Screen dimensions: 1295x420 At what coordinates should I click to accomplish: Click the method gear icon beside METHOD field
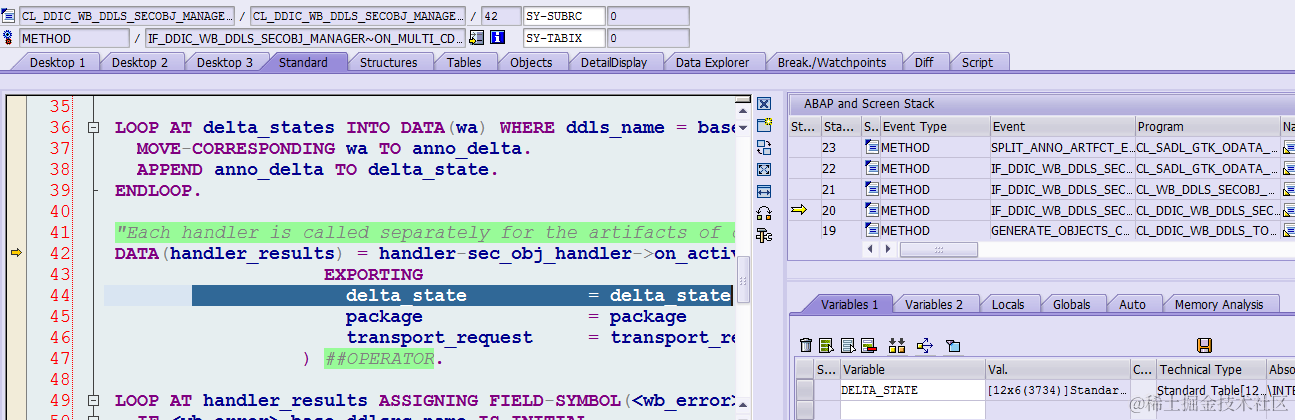click(9, 38)
